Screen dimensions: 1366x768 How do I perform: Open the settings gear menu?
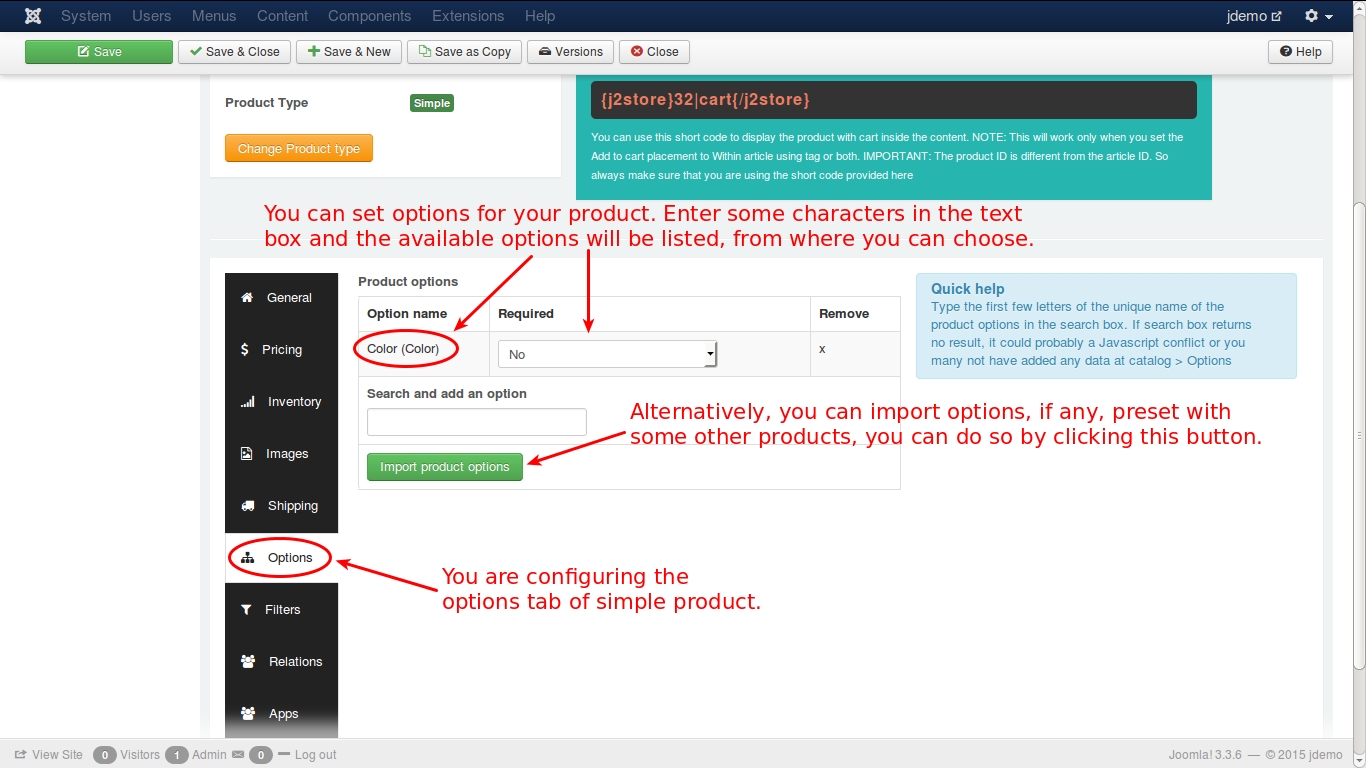pyautogui.click(x=1319, y=16)
